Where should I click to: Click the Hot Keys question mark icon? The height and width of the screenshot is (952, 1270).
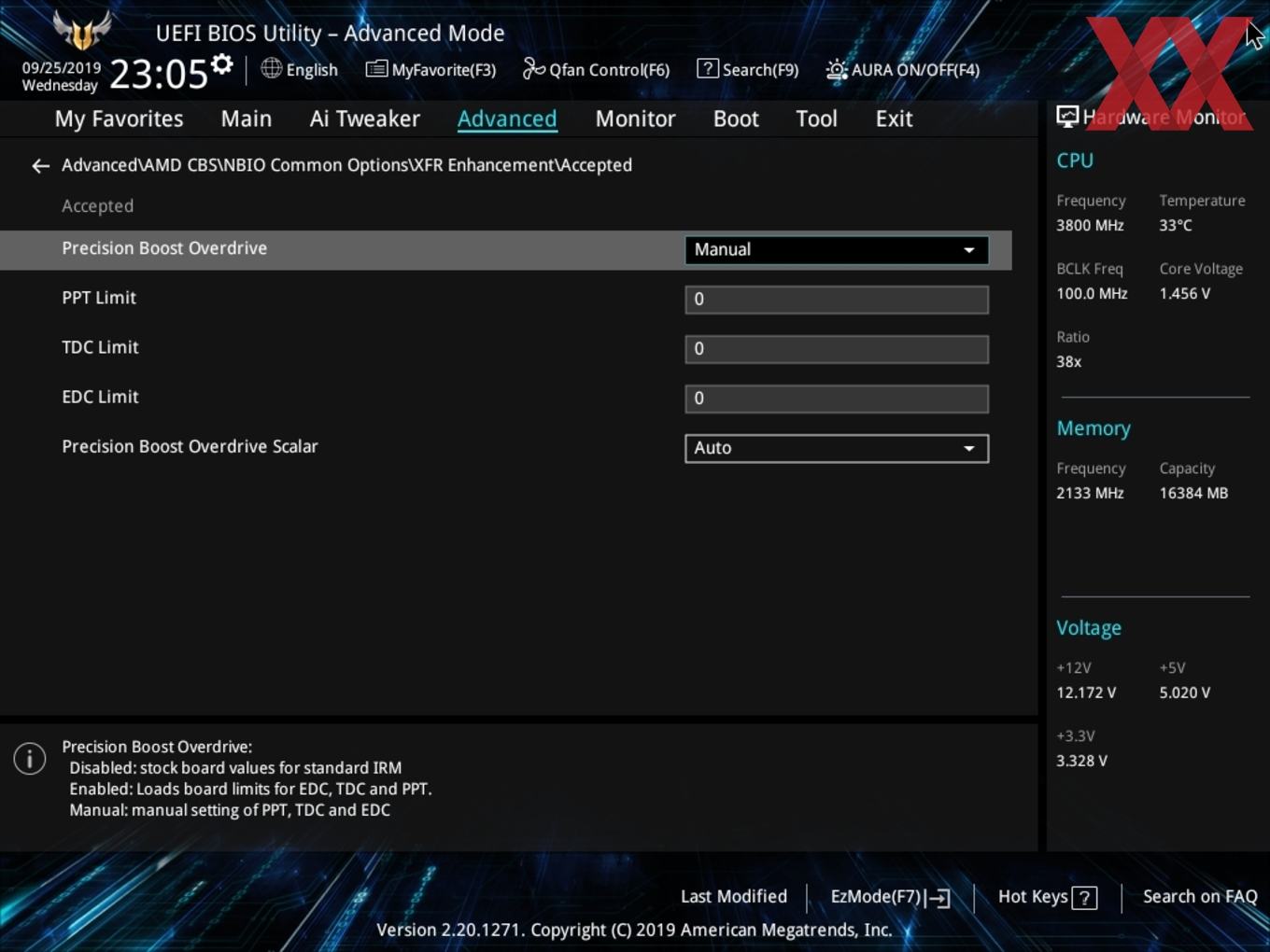pyautogui.click(x=1084, y=898)
